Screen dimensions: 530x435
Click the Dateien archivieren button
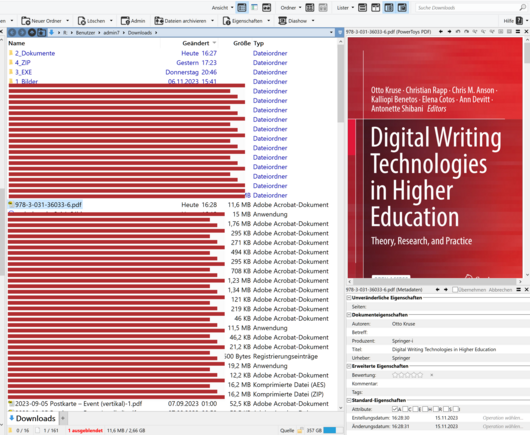[x=180, y=21]
